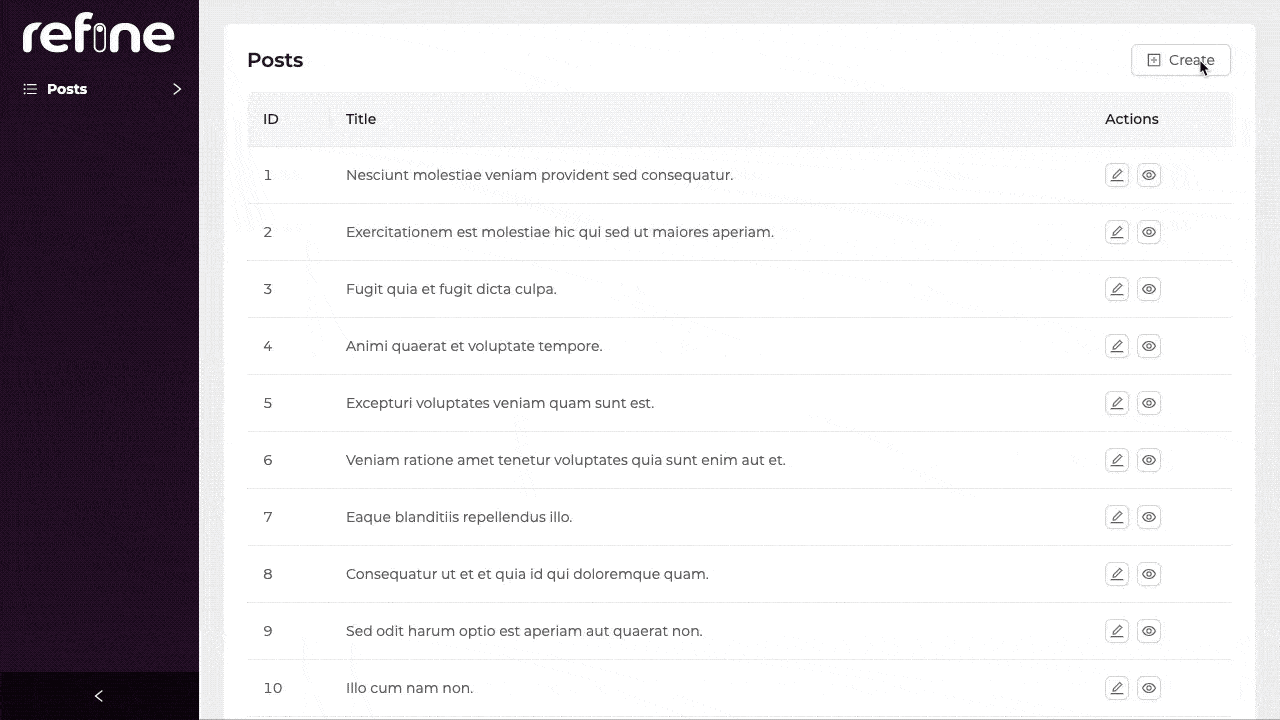1280x720 pixels.
Task: View post 4 with the eye icon
Action: (1149, 346)
